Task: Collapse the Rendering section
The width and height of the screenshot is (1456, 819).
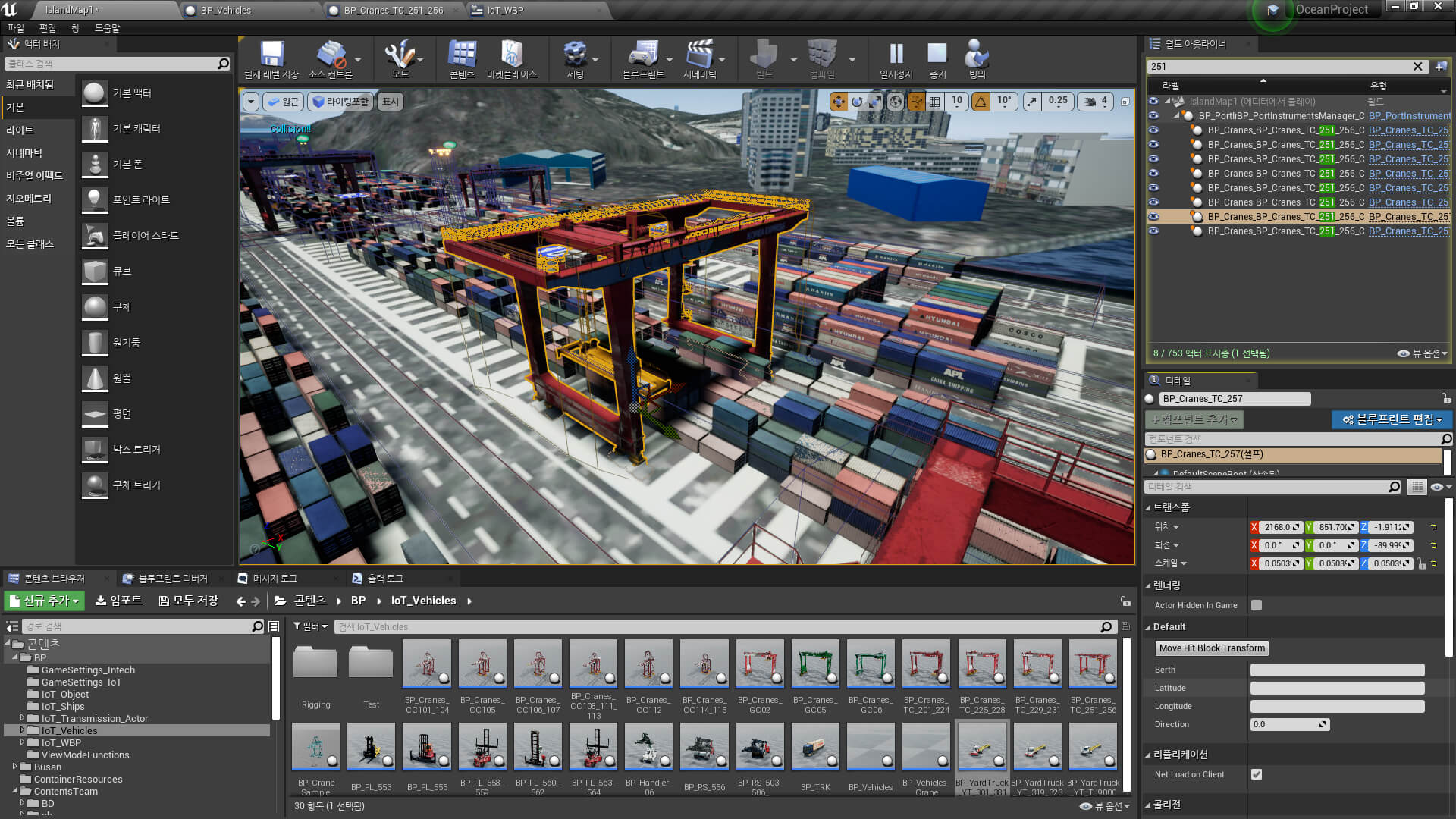Action: (x=1148, y=586)
